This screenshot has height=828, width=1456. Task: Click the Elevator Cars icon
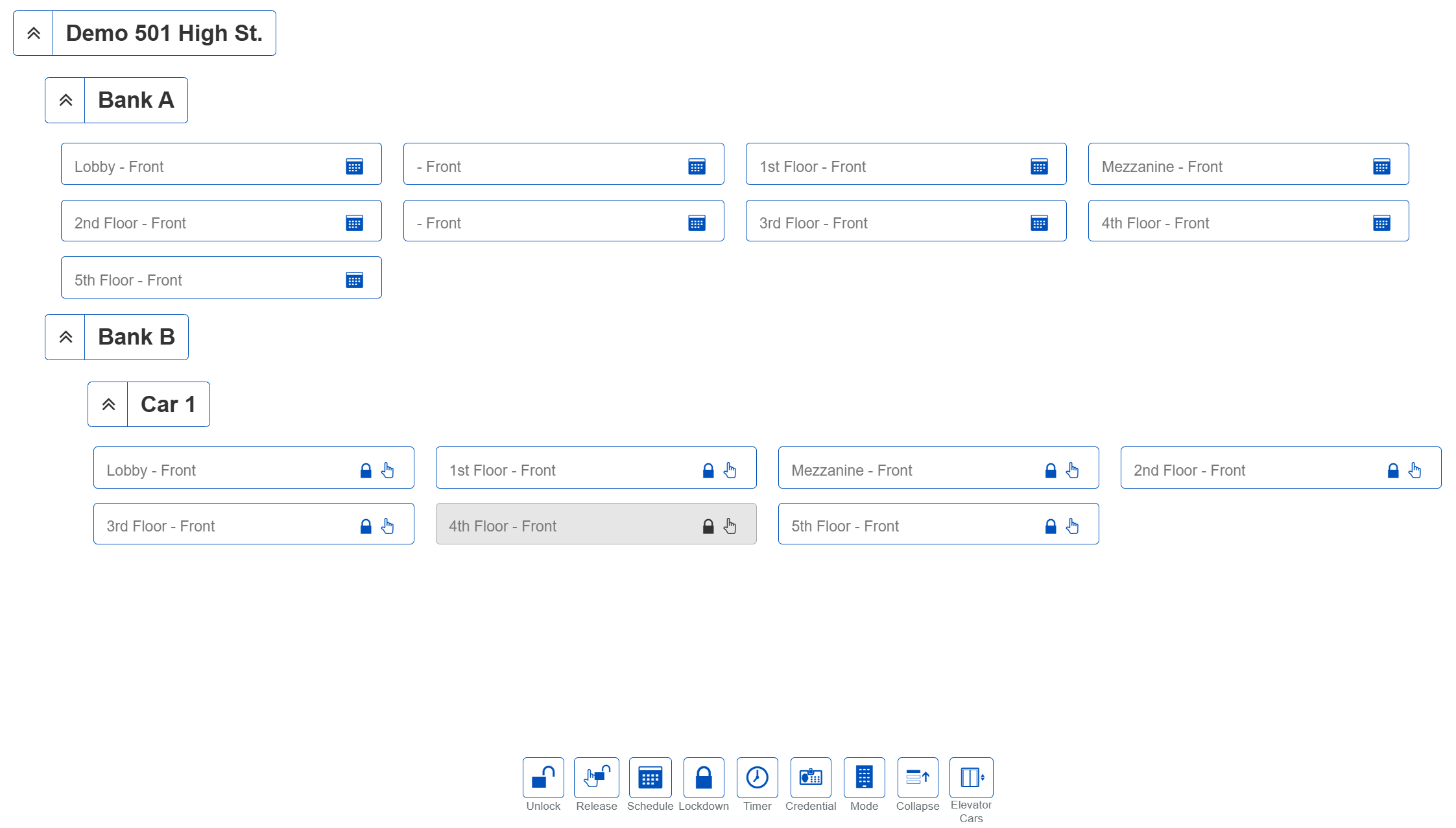coord(971,777)
